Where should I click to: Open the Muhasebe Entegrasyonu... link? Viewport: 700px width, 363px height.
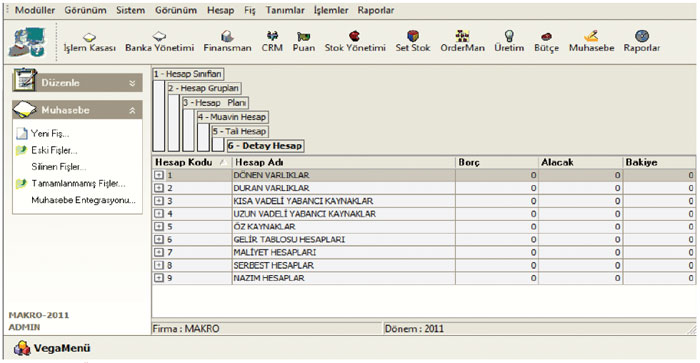[83, 200]
